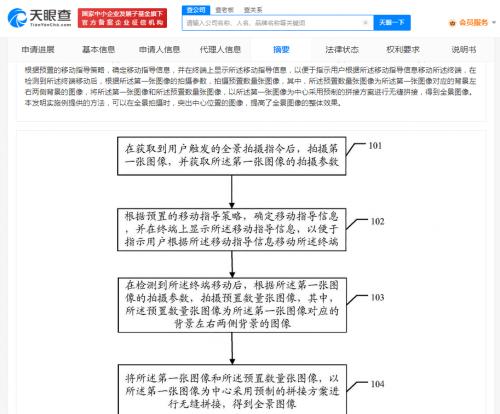Open 会员服务 member services link

[x=473, y=23]
